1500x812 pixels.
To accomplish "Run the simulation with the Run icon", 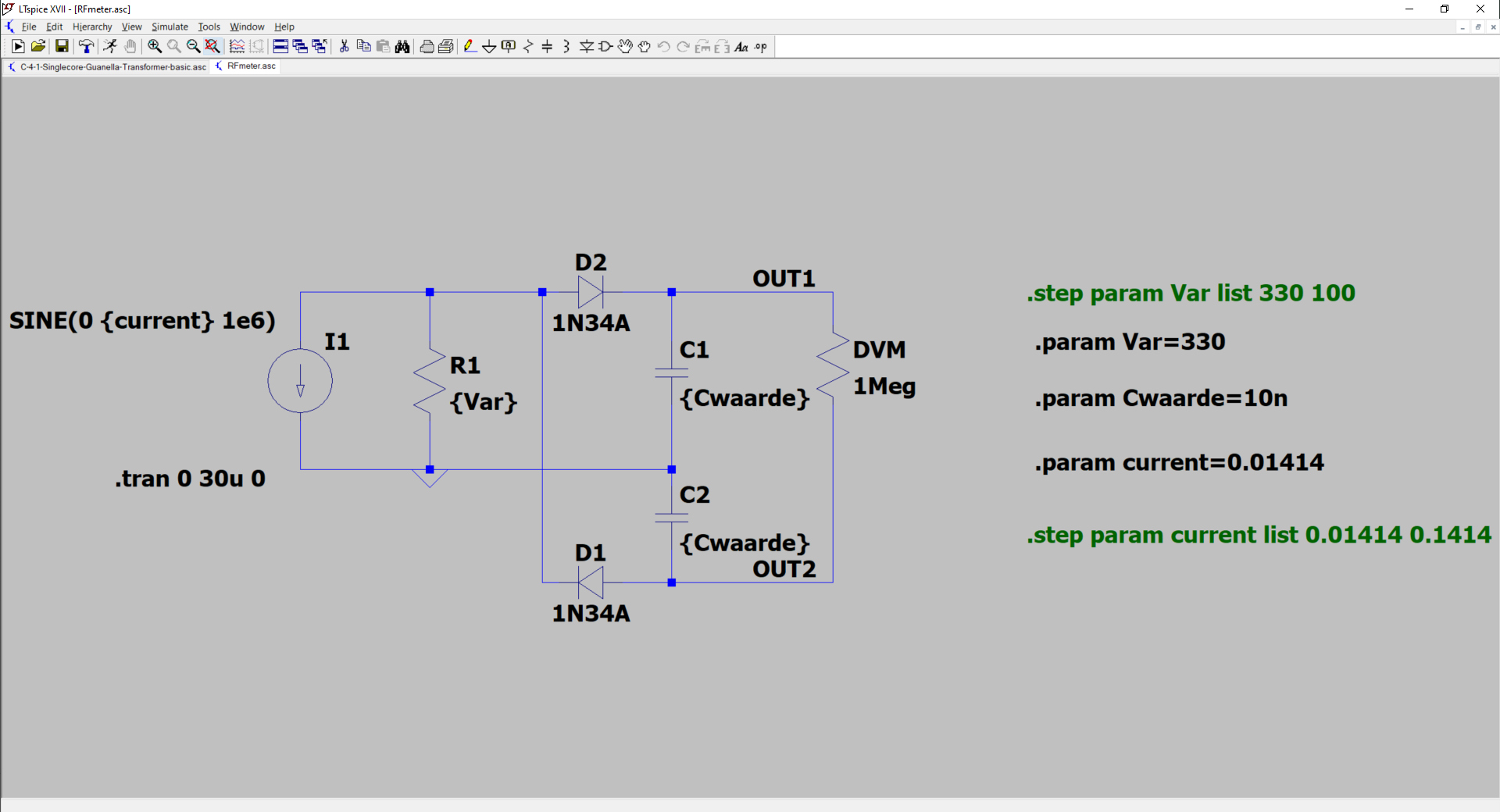I will (17, 46).
